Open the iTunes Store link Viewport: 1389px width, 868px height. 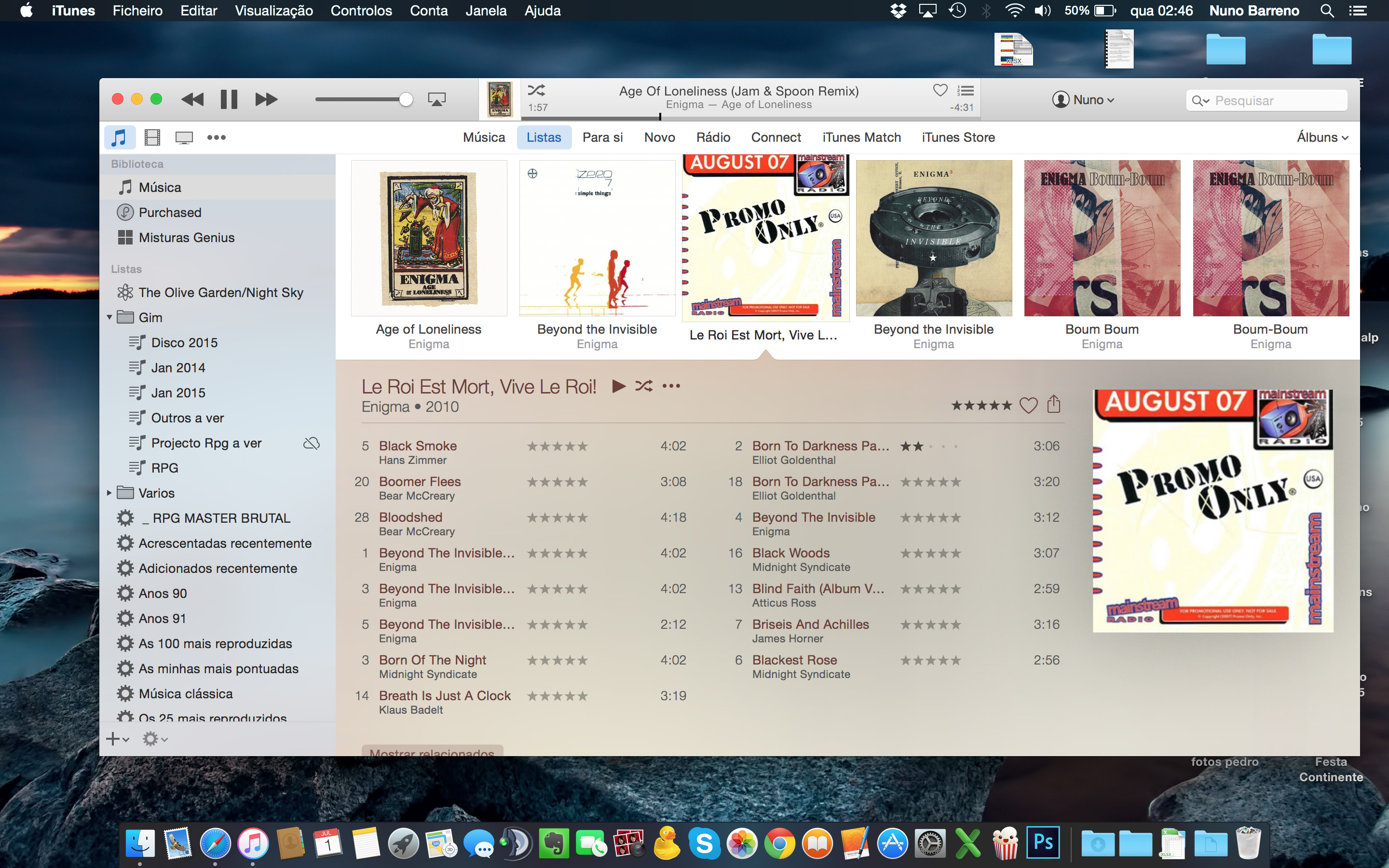point(958,137)
